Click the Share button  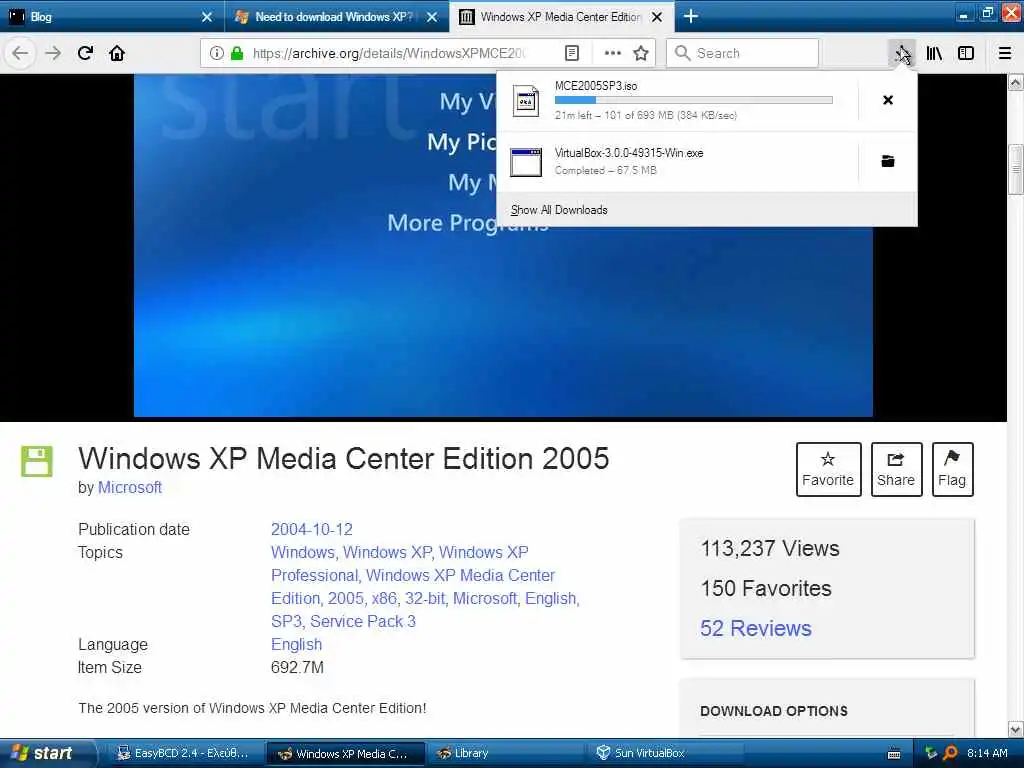tap(896, 470)
